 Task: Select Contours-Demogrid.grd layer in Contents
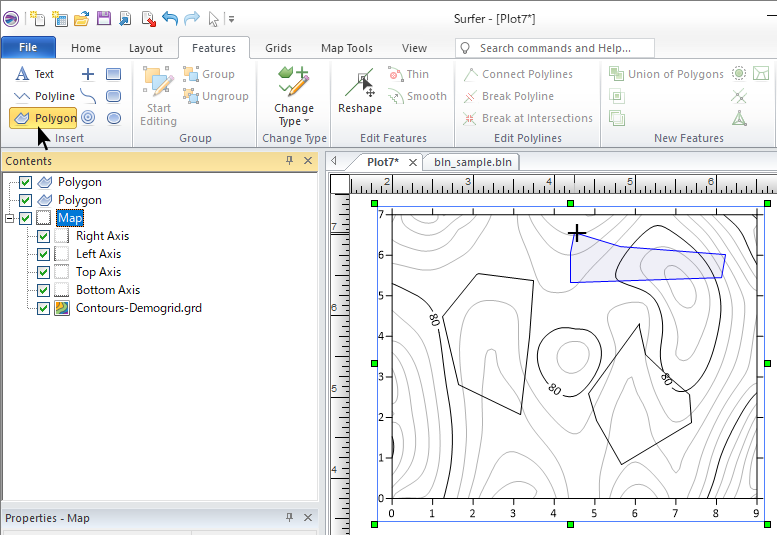click(139, 308)
